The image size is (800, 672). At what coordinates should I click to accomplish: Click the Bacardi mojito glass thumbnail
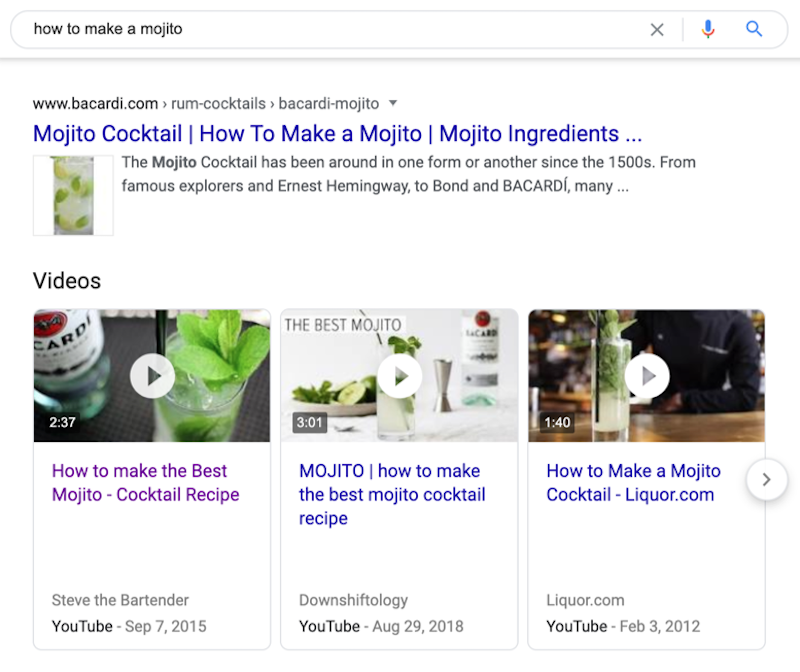tap(73, 195)
